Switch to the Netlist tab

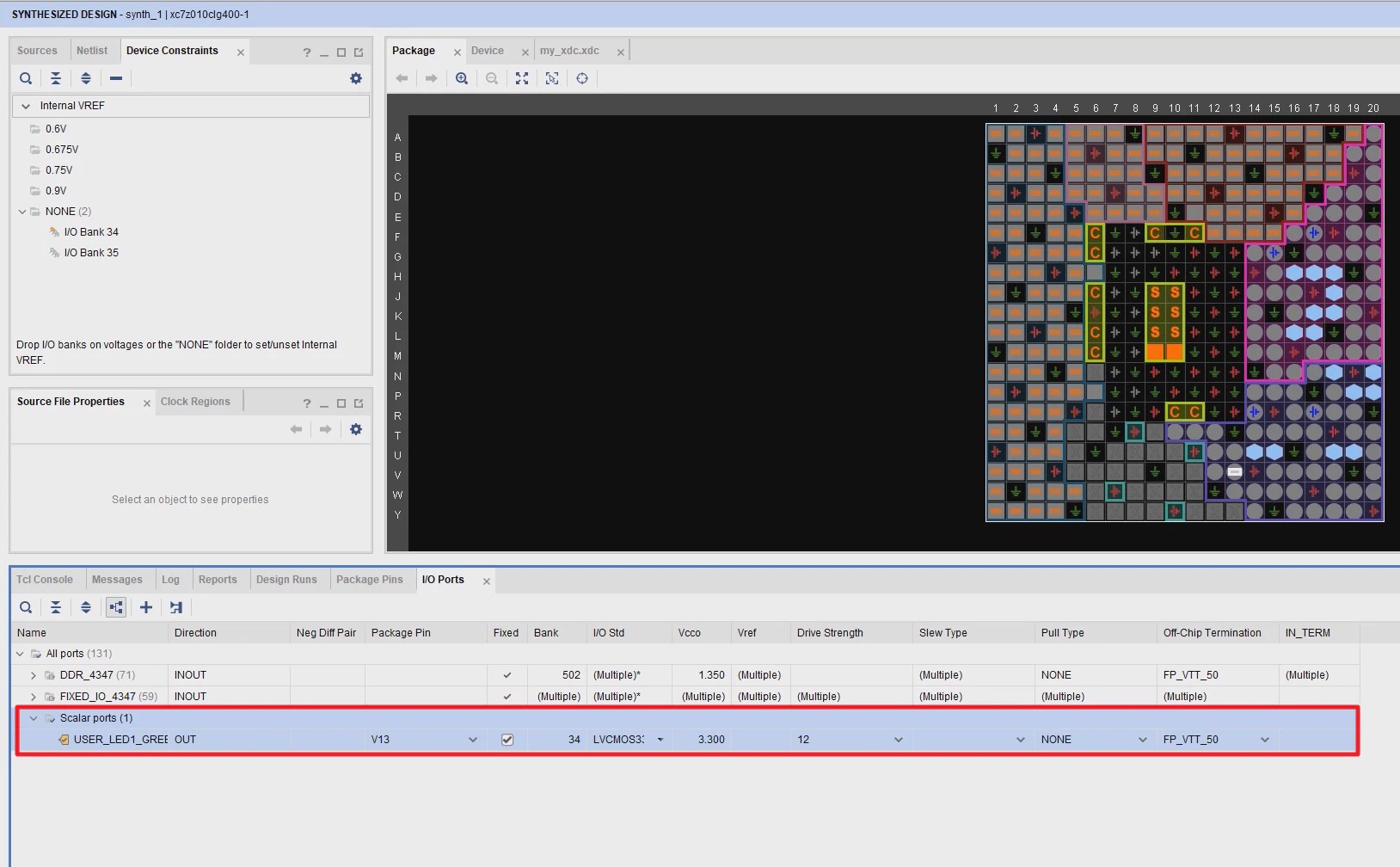coord(92,51)
